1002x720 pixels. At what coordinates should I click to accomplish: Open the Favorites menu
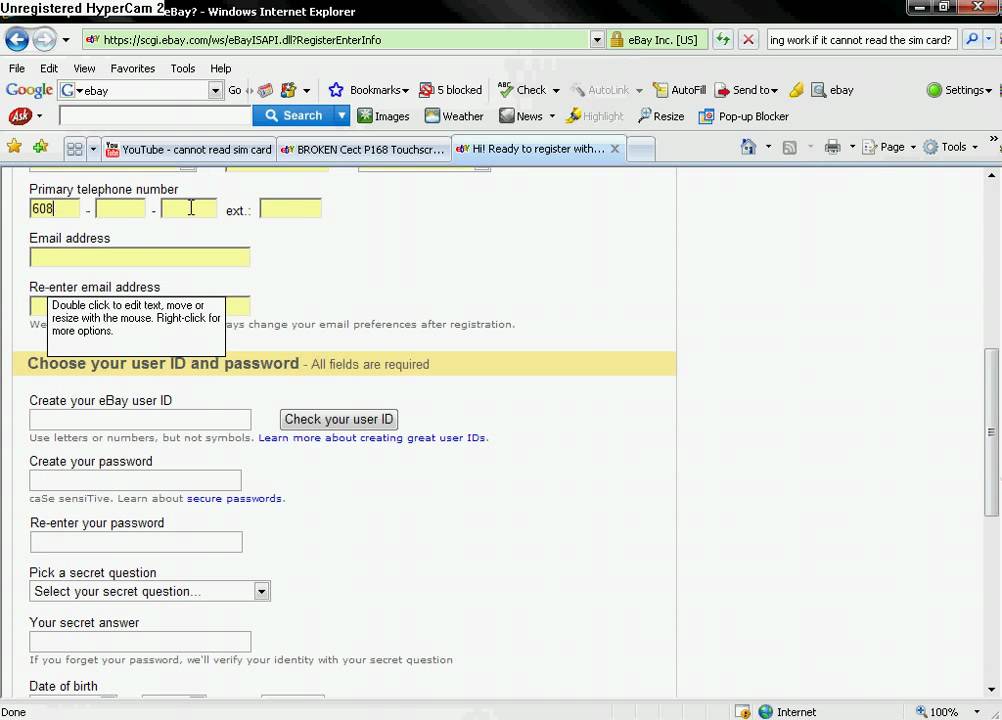point(132,68)
